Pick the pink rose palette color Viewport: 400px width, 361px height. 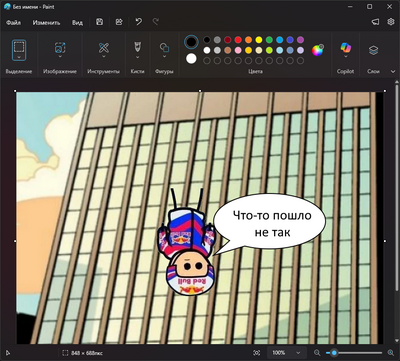[238, 50]
